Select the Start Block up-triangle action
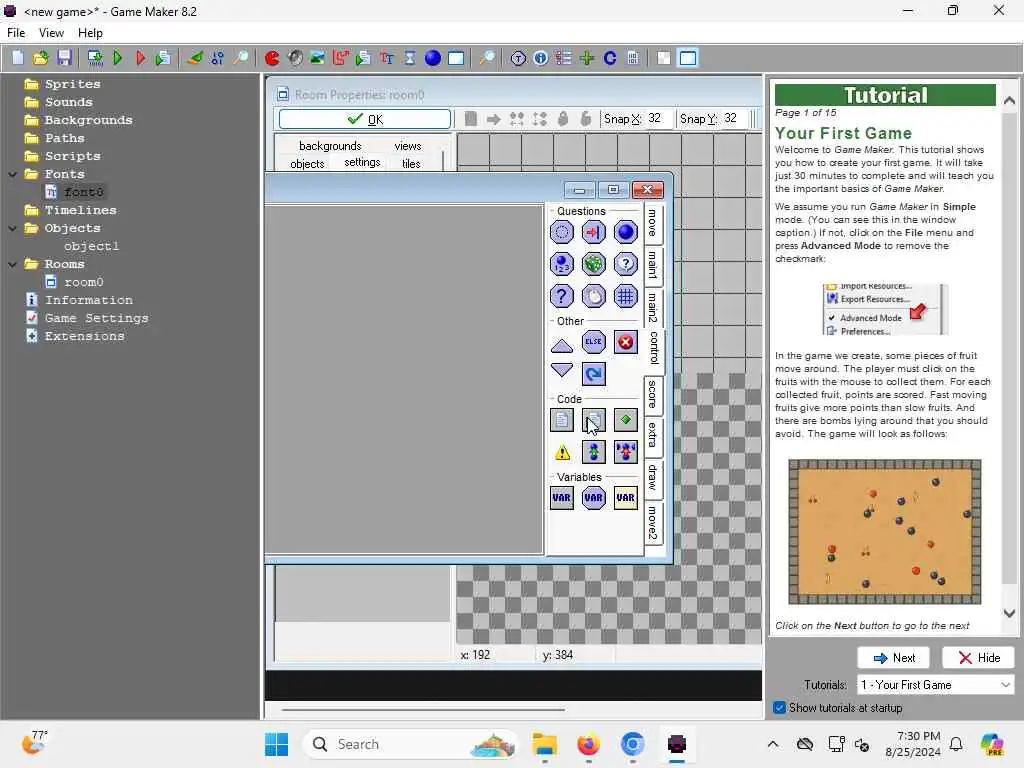The image size is (1024, 768). [562, 345]
